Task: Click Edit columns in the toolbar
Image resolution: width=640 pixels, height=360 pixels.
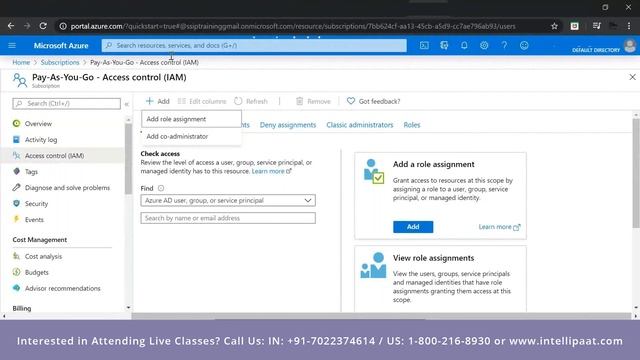Action: (202, 101)
